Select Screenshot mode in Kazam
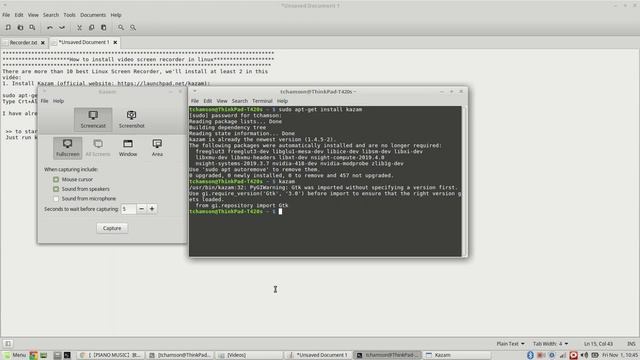 point(131,119)
